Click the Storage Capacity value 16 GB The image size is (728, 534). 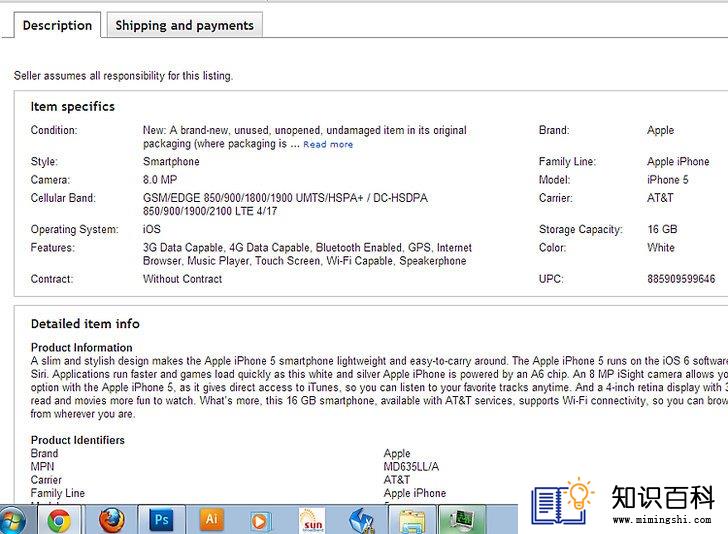(662, 229)
